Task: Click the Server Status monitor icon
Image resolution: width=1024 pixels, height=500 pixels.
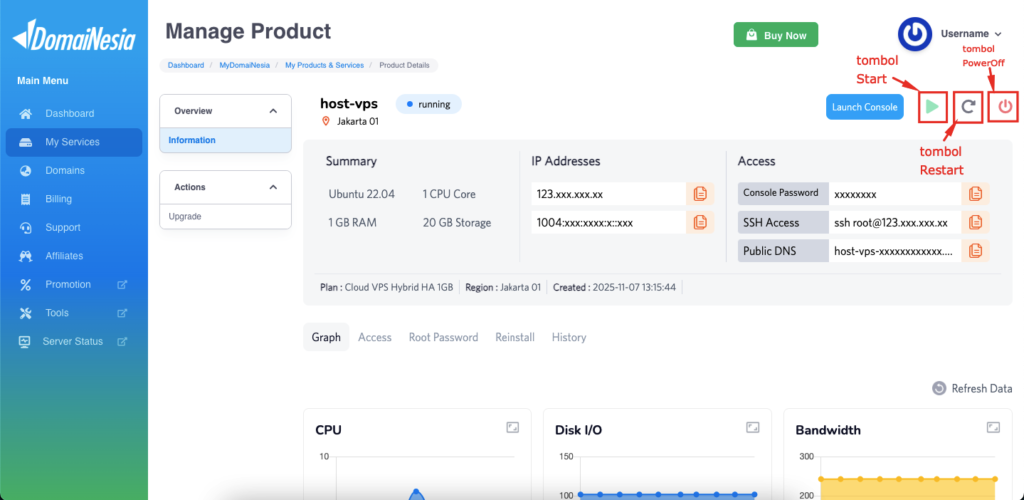Action: click(x=25, y=341)
